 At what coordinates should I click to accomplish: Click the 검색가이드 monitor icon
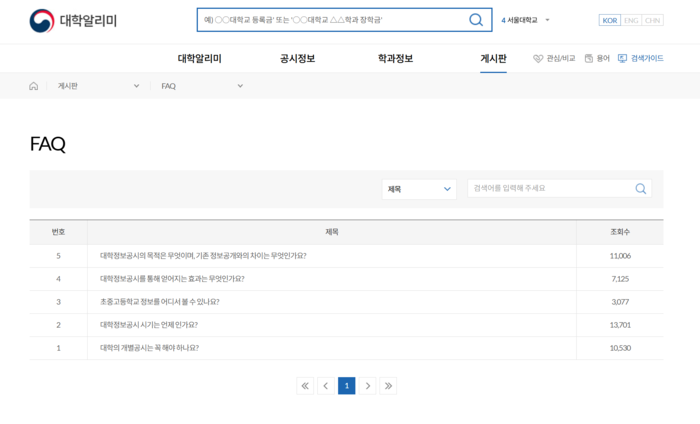[x=622, y=58]
